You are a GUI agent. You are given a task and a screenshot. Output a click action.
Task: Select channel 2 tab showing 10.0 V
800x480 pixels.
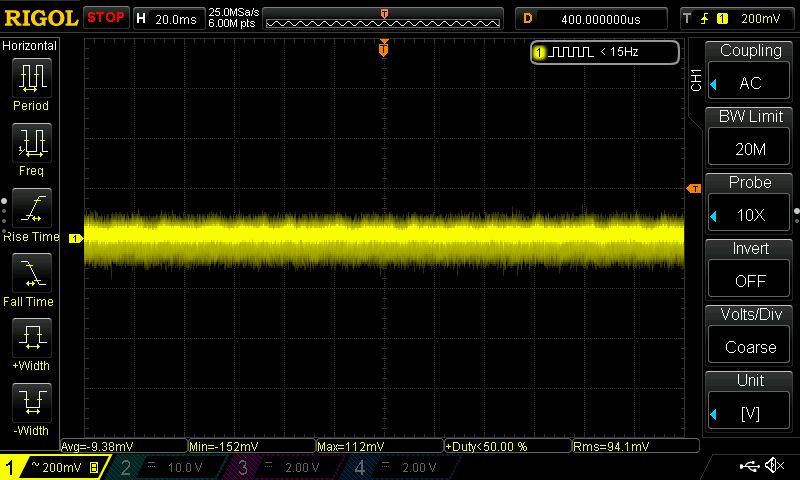coord(166,467)
